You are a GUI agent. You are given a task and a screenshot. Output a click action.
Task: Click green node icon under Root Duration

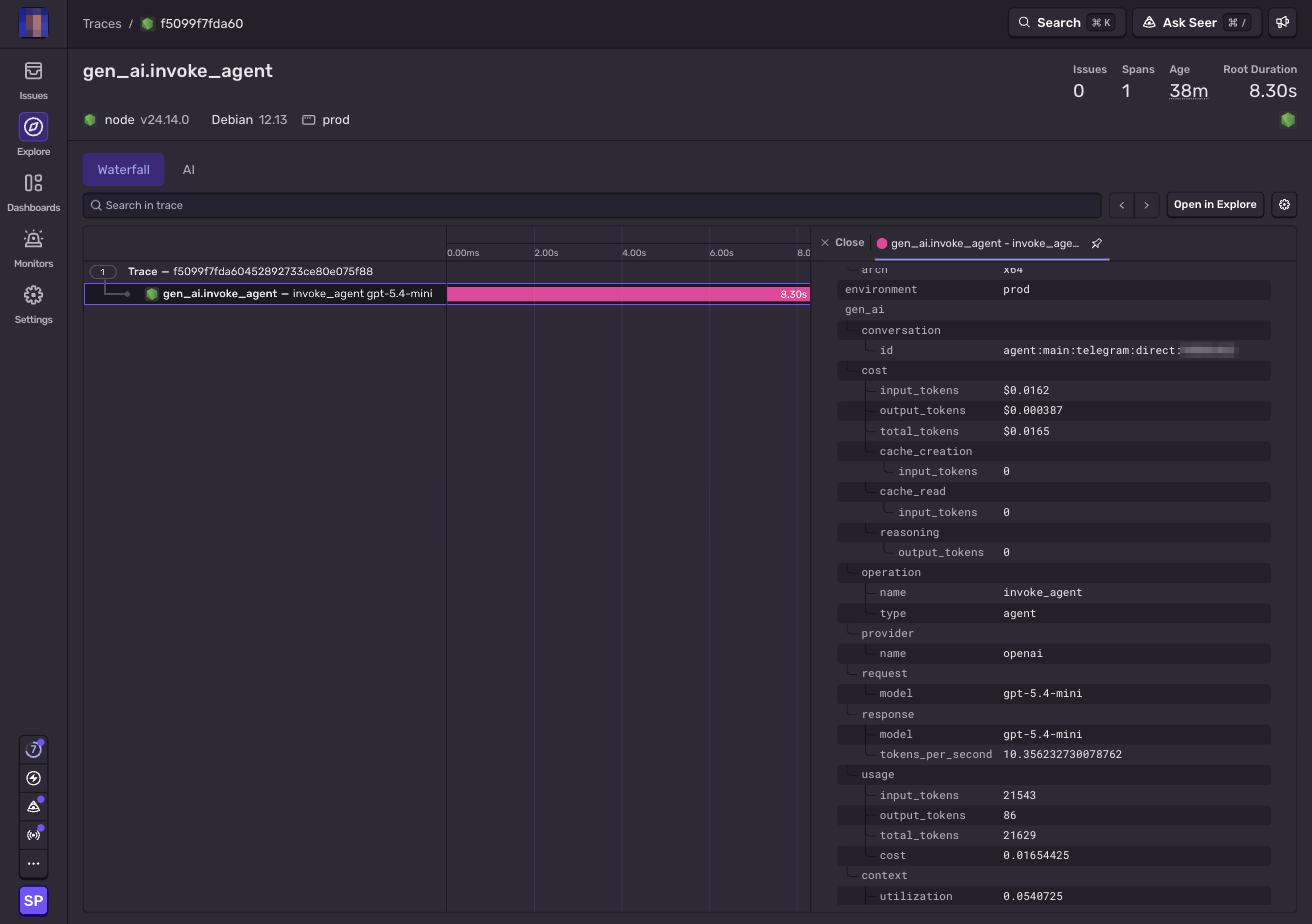[x=1288, y=120]
